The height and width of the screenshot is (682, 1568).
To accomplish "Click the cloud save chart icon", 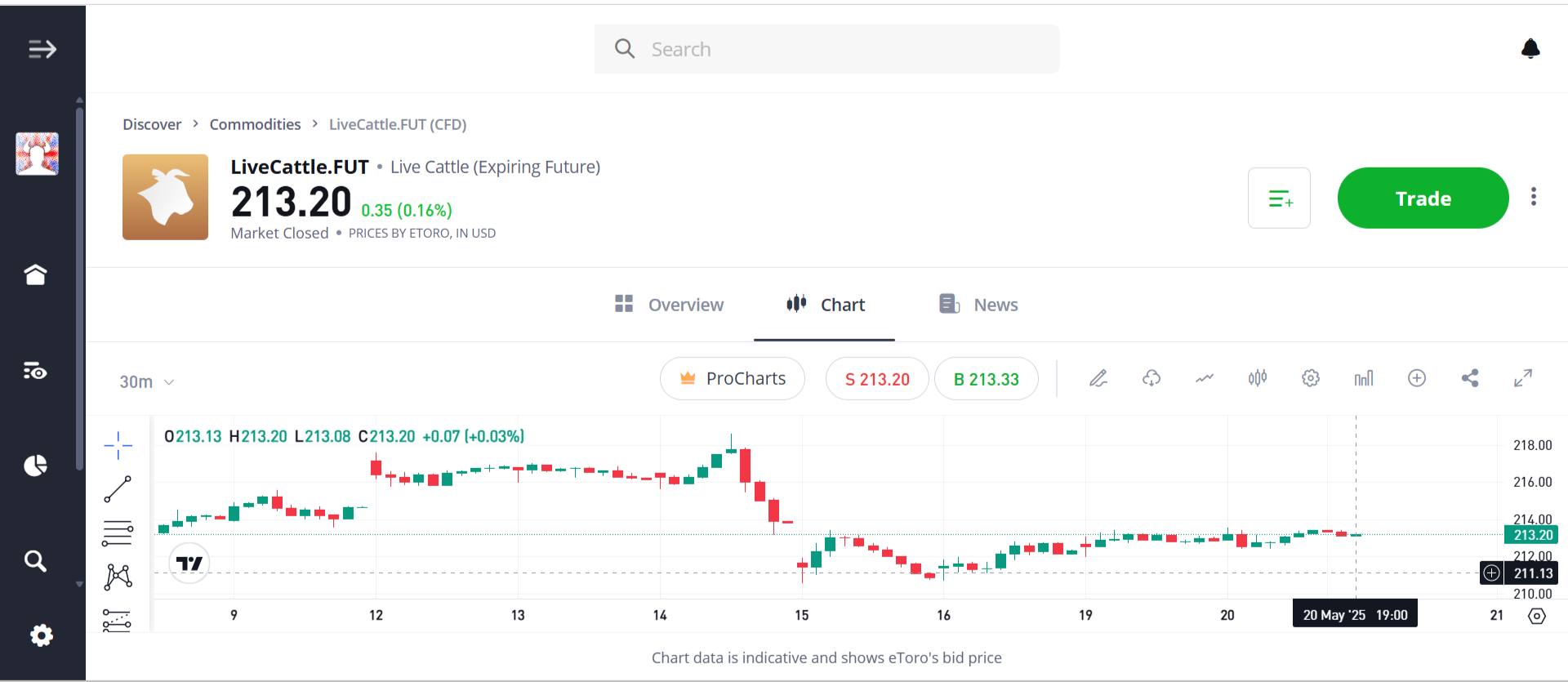I will click(x=1151, y=378).
